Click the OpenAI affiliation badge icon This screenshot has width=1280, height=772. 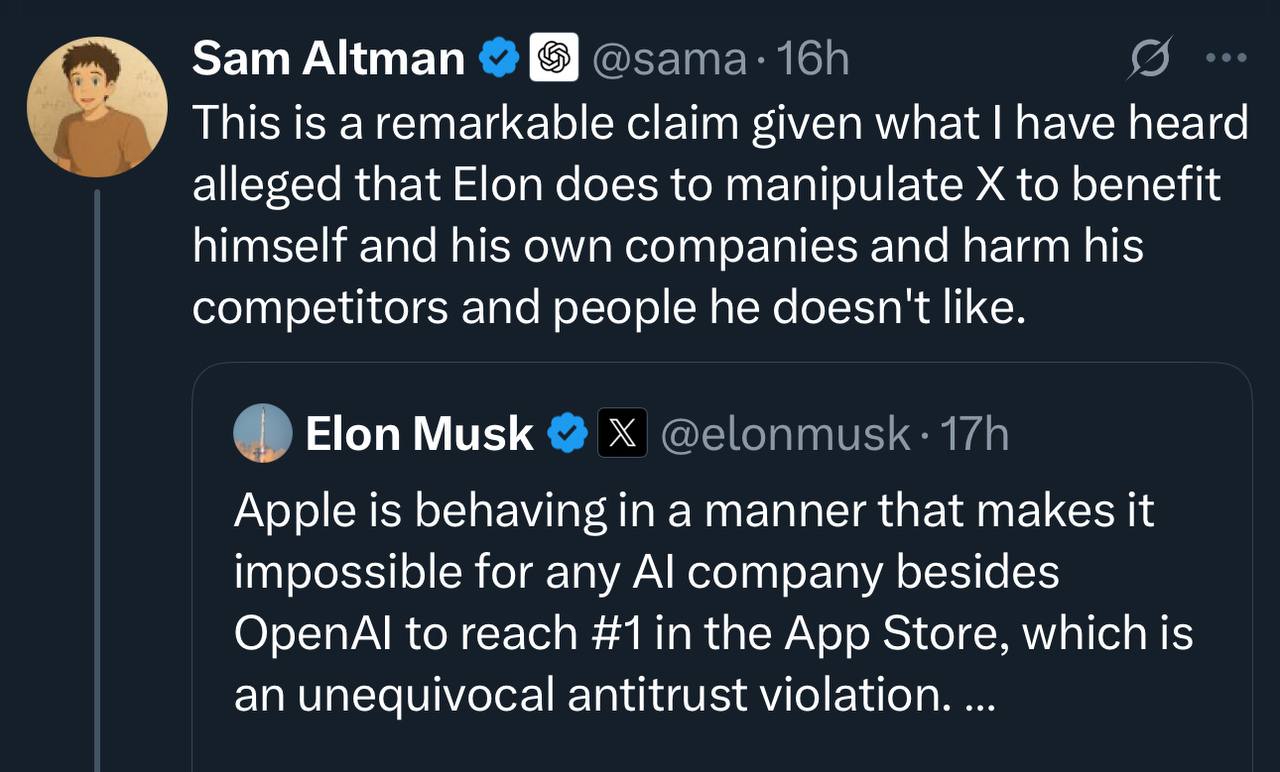pos(553,59)
